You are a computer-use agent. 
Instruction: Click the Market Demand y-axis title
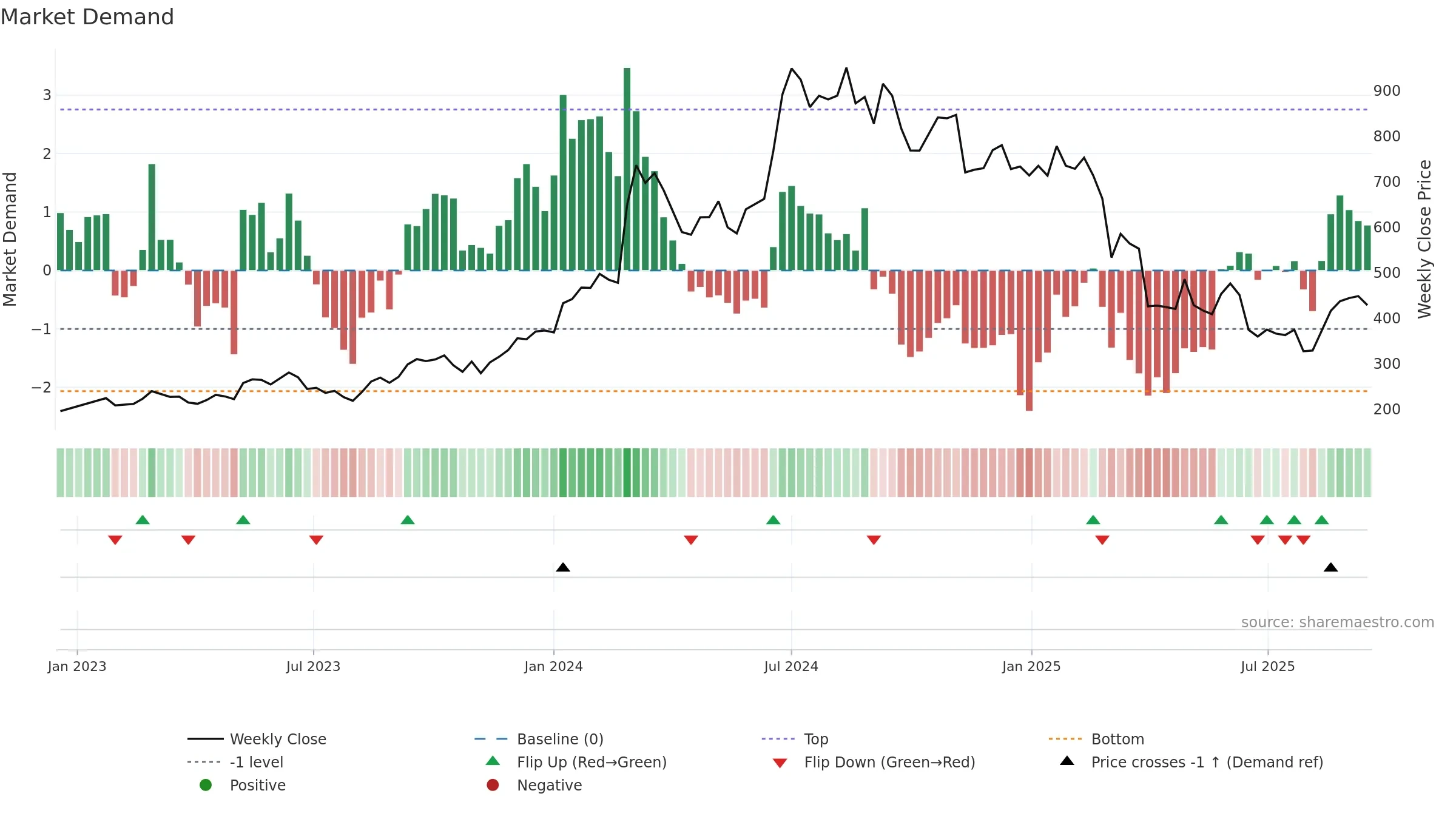(10, 239)
